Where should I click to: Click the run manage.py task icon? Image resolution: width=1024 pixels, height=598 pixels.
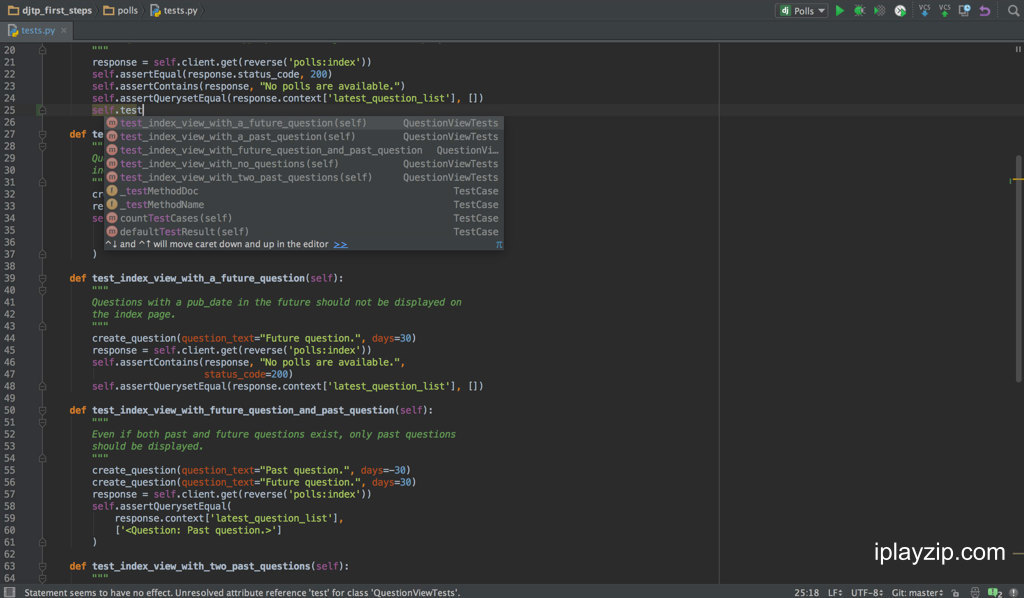click(900, 10)
